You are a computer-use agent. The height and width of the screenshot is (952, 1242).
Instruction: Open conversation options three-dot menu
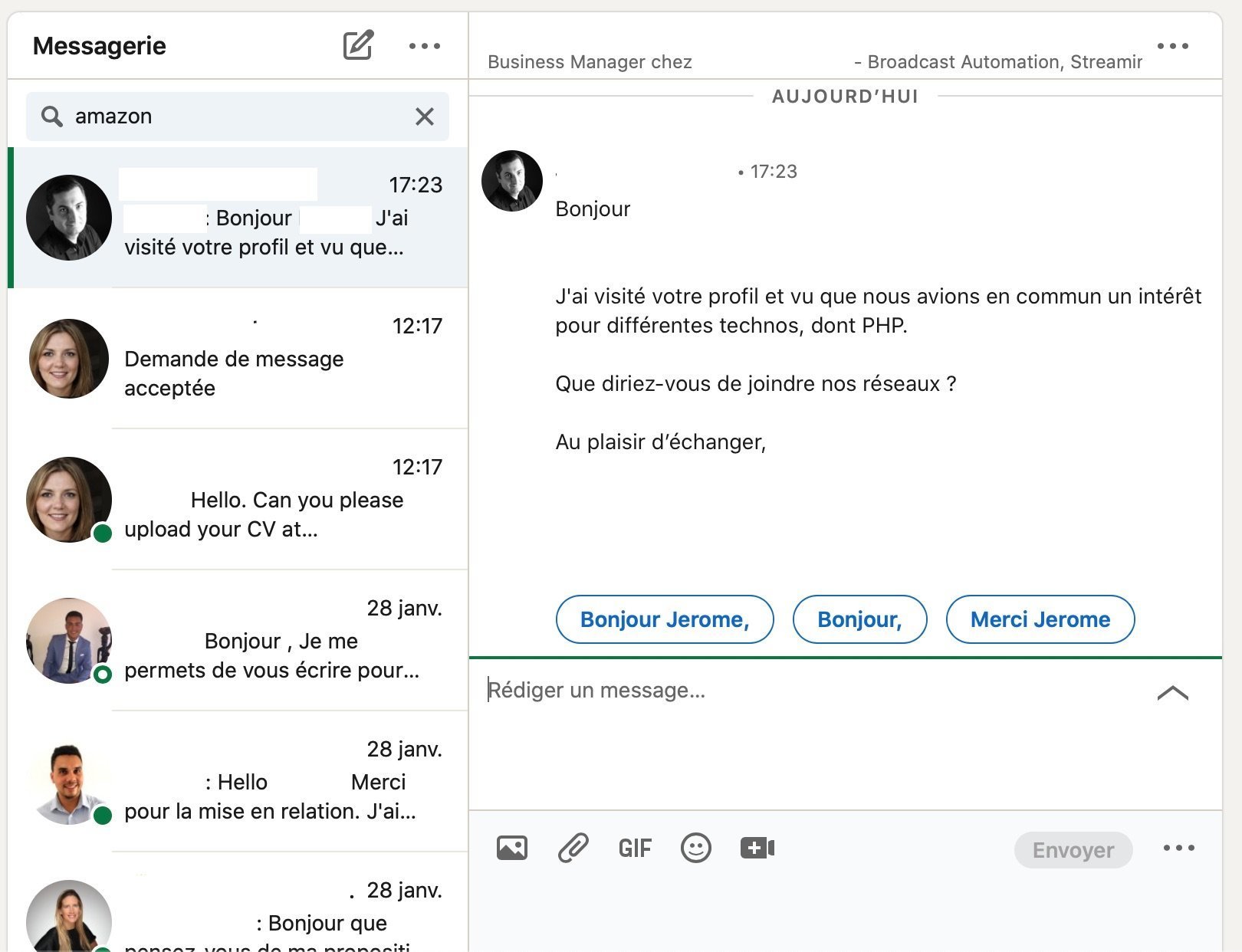(1172, 46)
